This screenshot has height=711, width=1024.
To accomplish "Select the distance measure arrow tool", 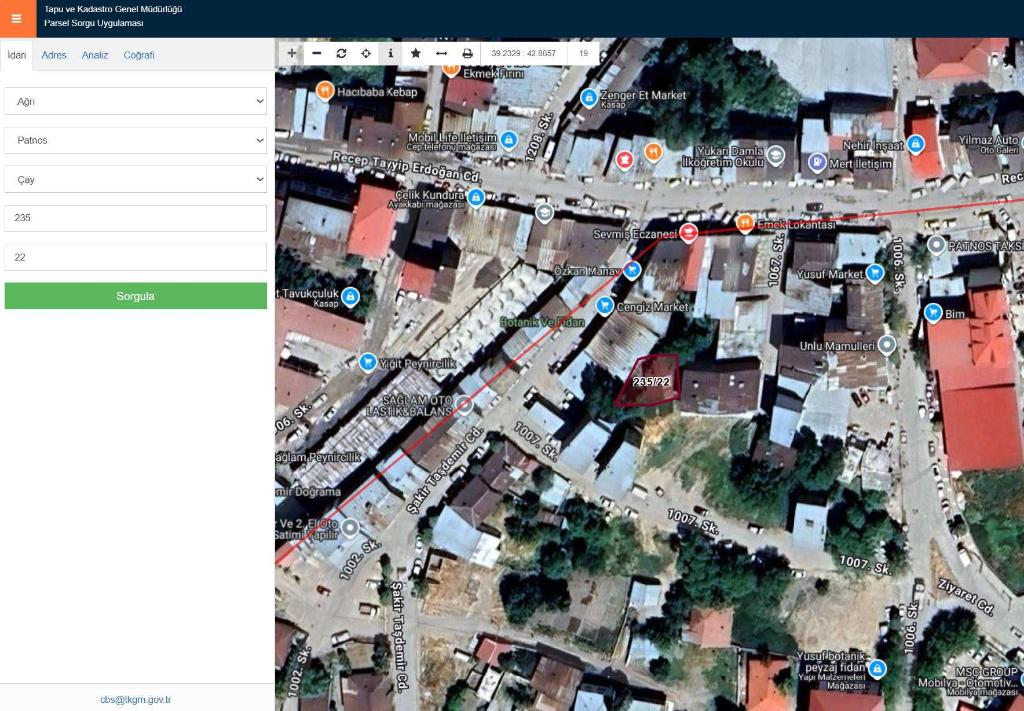I will coord(441,54).
